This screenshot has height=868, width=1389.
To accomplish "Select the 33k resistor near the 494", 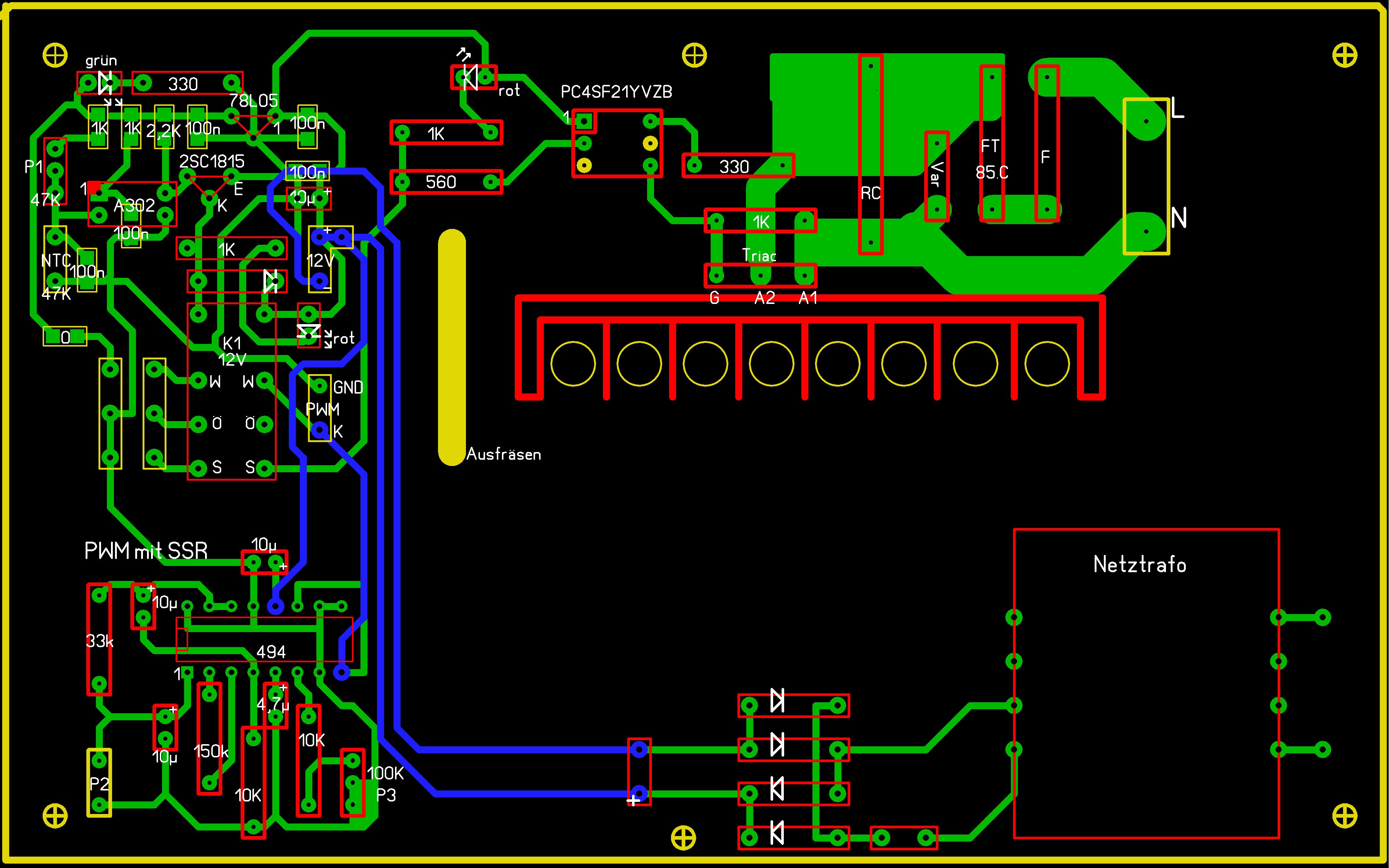I will [x=99, y=639].
